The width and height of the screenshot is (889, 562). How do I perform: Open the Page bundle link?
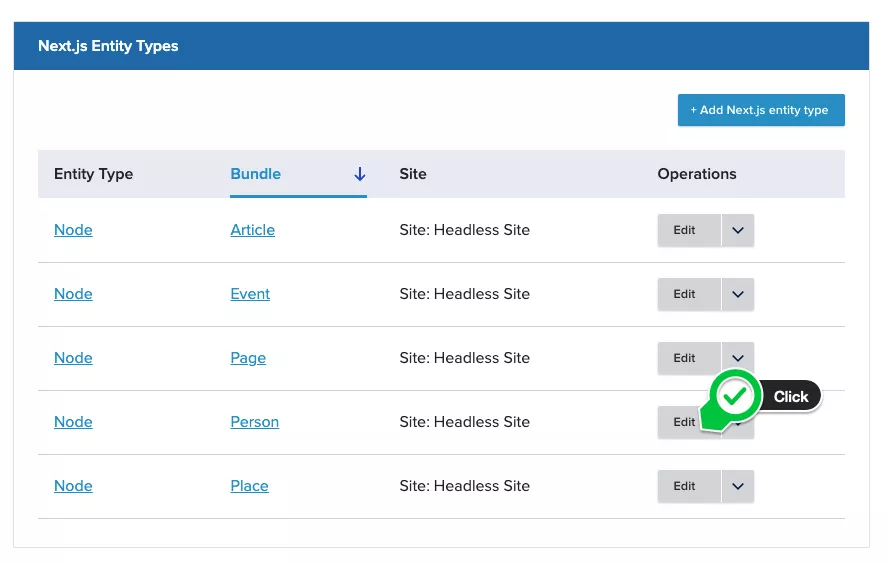(x=248, y=358)
